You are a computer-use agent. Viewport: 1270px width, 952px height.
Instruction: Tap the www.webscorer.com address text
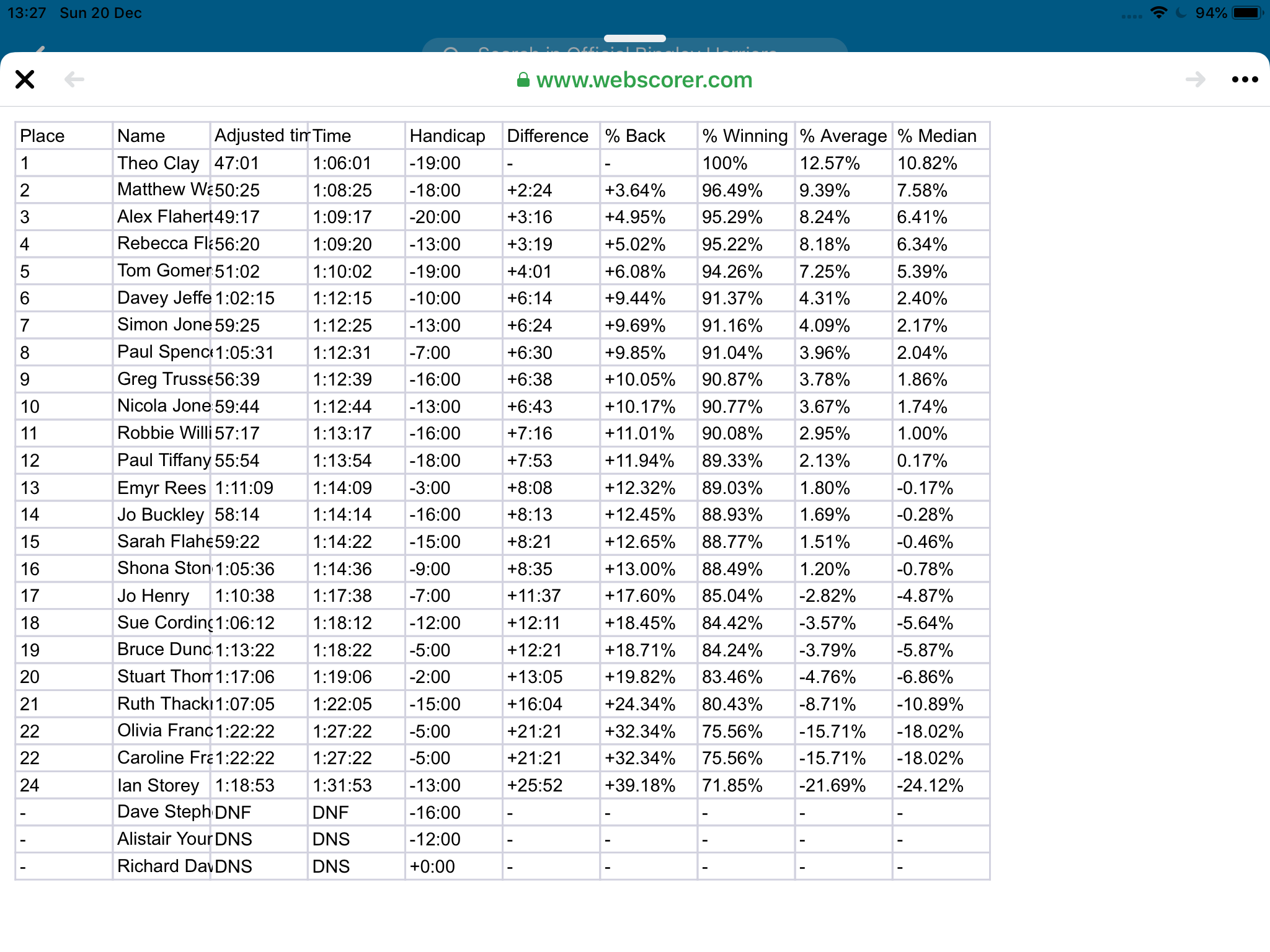coord(644,80)
